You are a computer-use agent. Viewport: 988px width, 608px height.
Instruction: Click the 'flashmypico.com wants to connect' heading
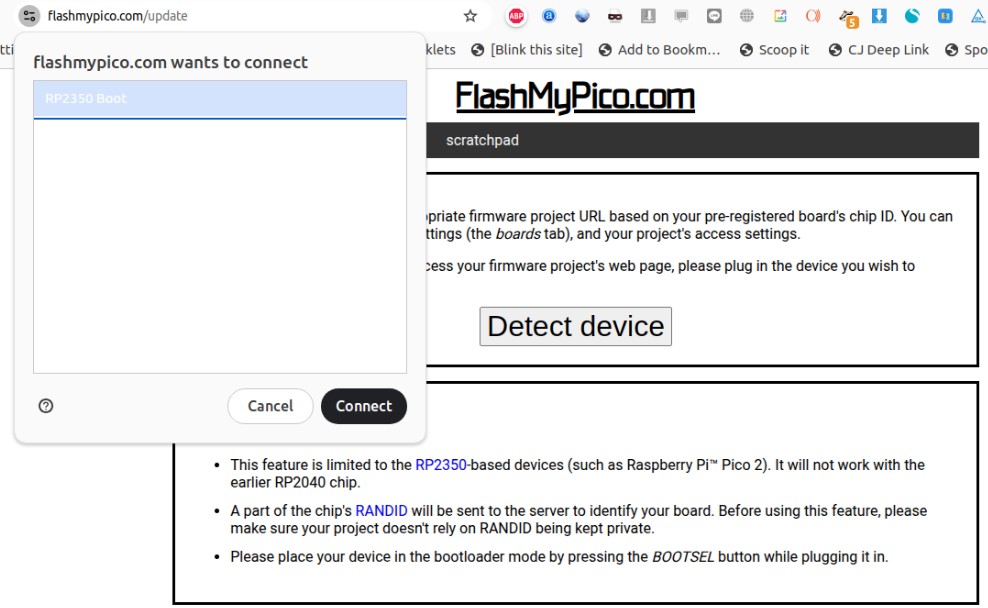(170, 62)
